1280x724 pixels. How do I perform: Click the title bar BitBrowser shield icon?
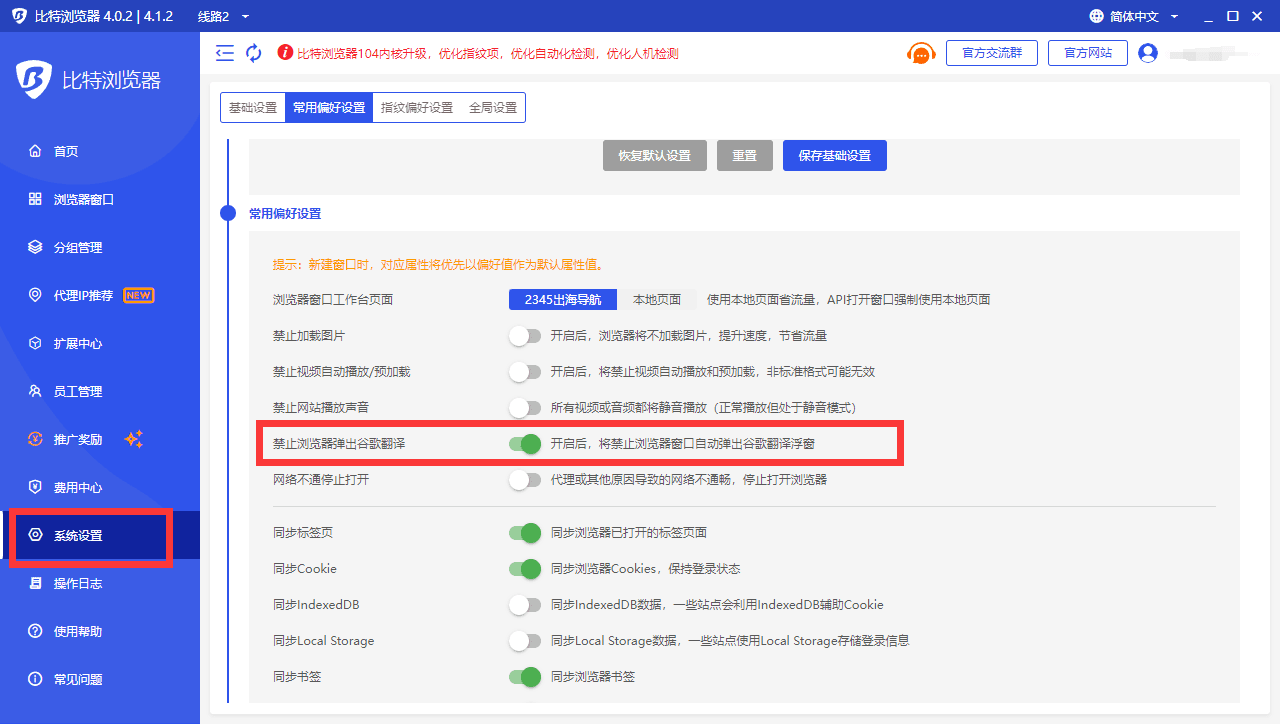pos(19,16)
